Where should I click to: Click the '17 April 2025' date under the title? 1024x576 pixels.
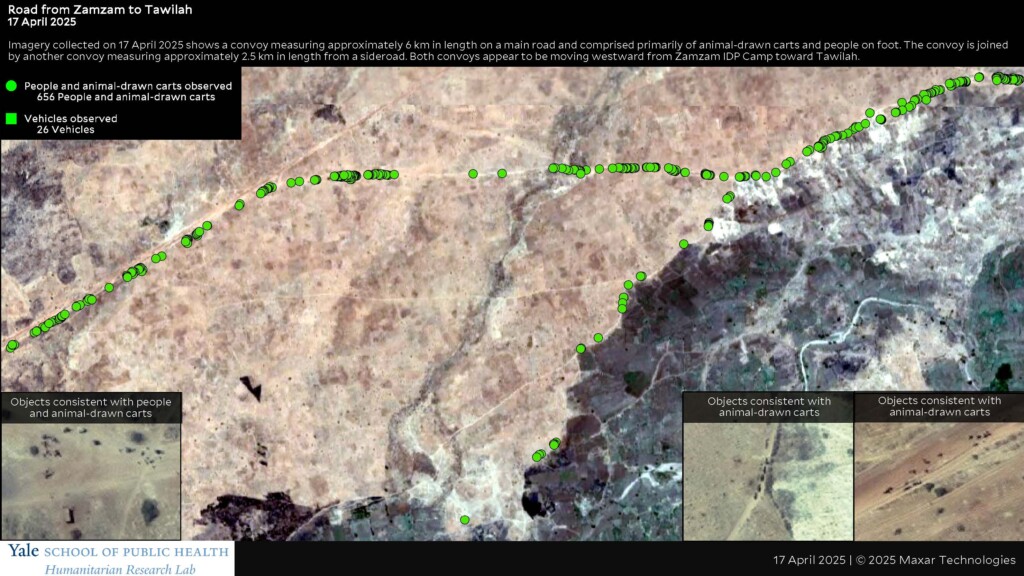(42, 22)
